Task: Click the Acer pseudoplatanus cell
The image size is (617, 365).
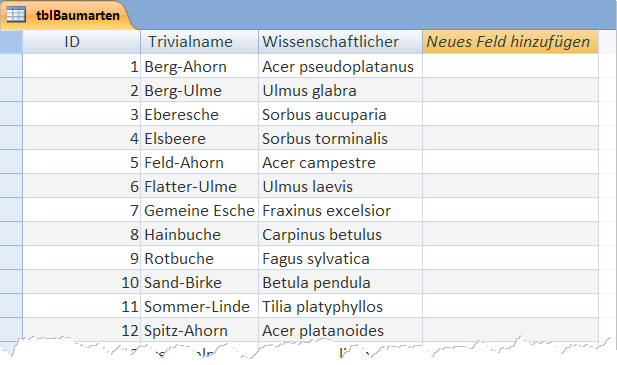Action: click(x=340, y=66)
